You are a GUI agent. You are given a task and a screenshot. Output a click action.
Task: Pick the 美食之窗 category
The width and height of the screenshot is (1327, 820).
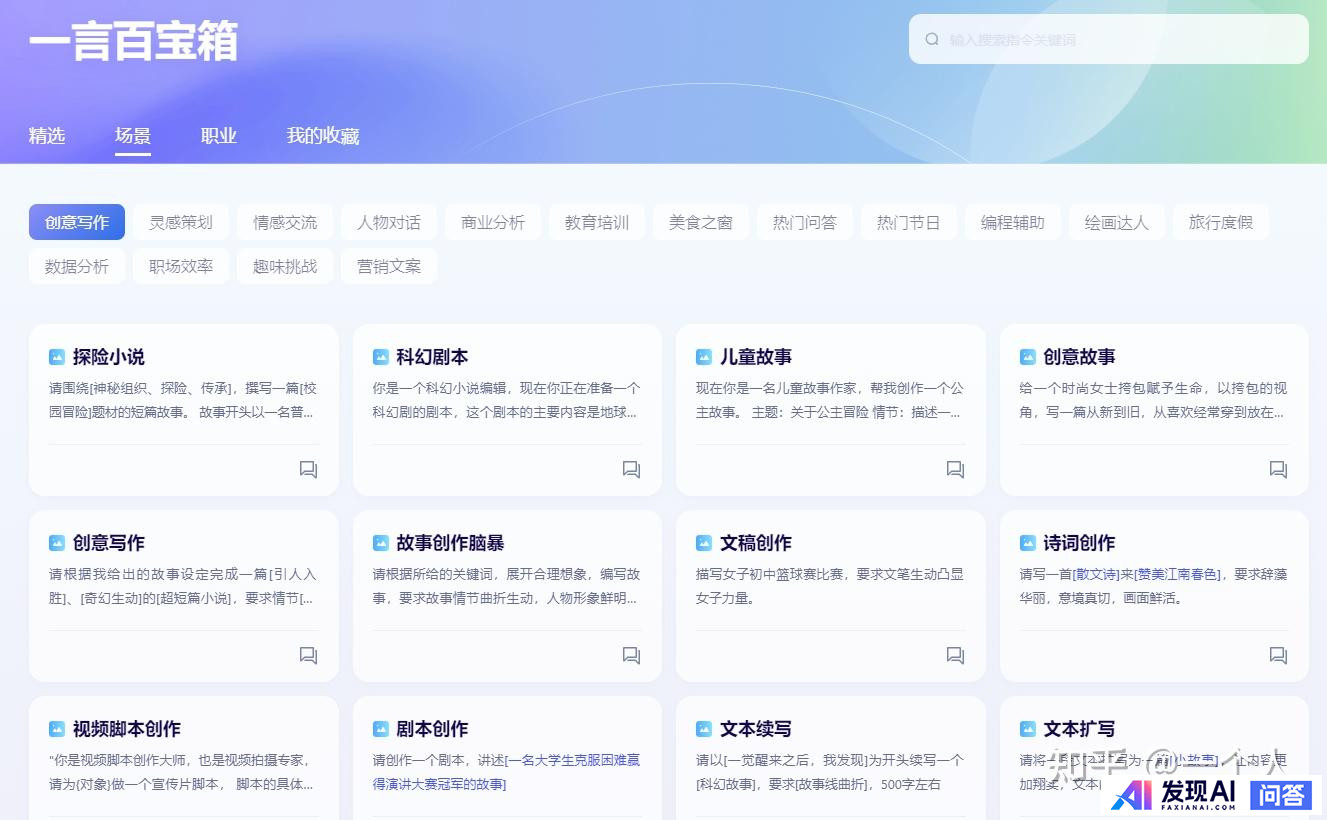click(x=701, y=222)
